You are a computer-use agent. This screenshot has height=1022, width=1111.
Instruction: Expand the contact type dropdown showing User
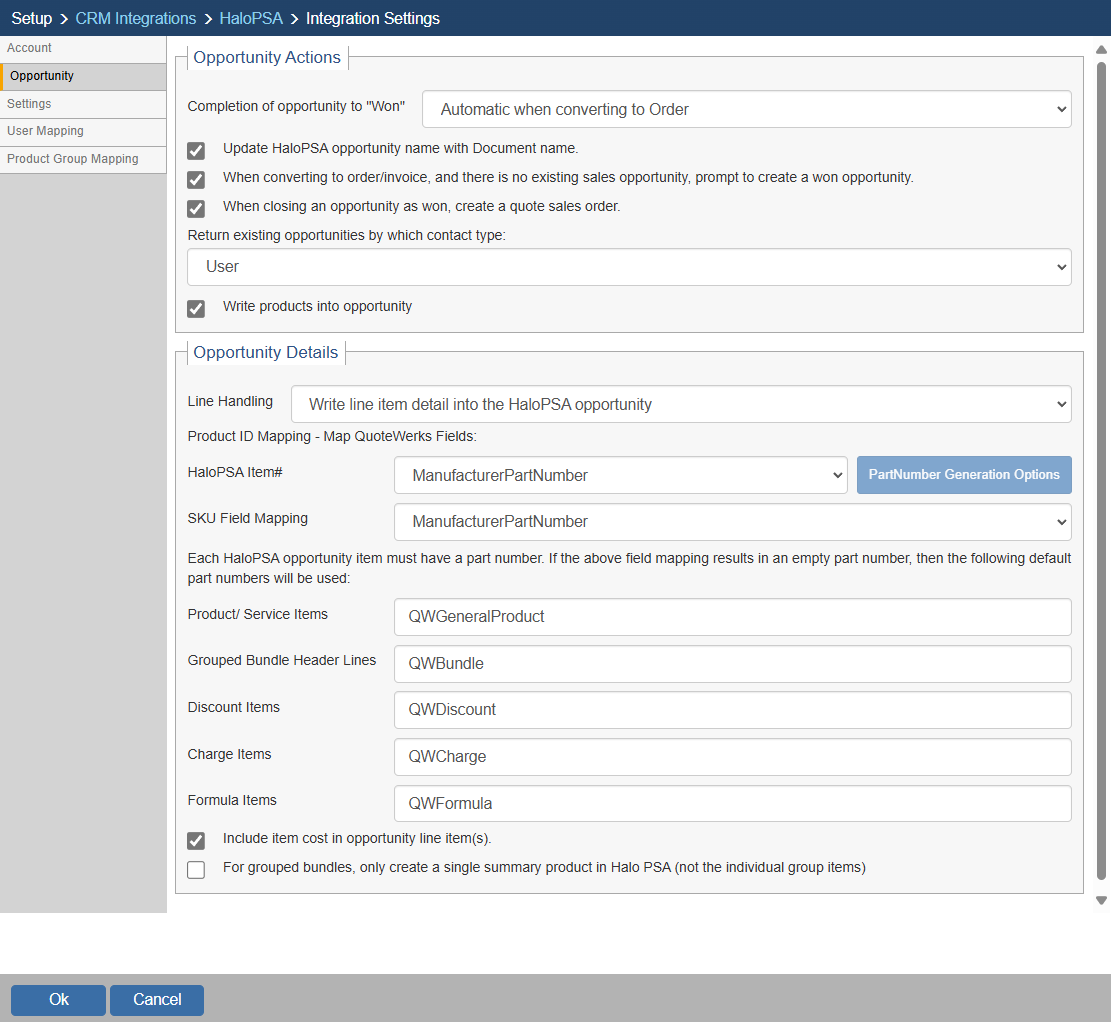[628, 267]
